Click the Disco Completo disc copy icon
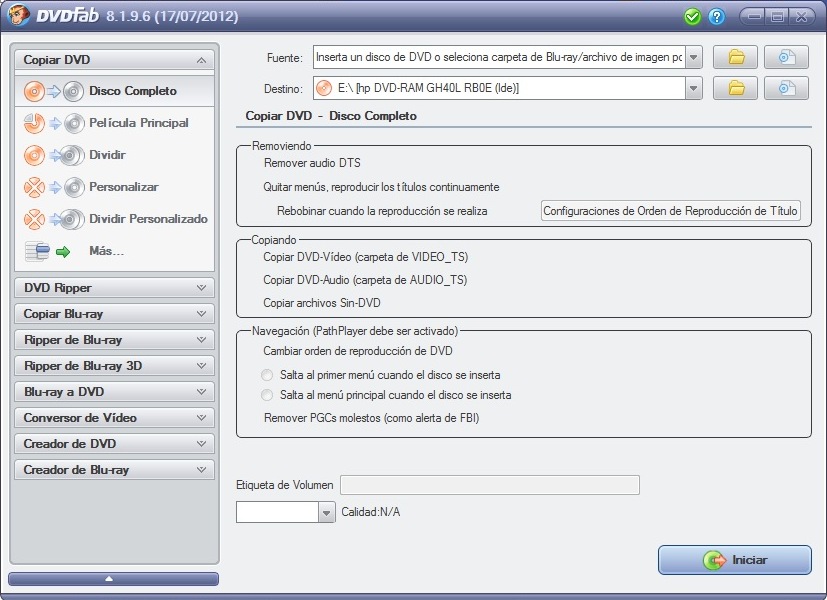827x600 pixels. coord(53,91)
